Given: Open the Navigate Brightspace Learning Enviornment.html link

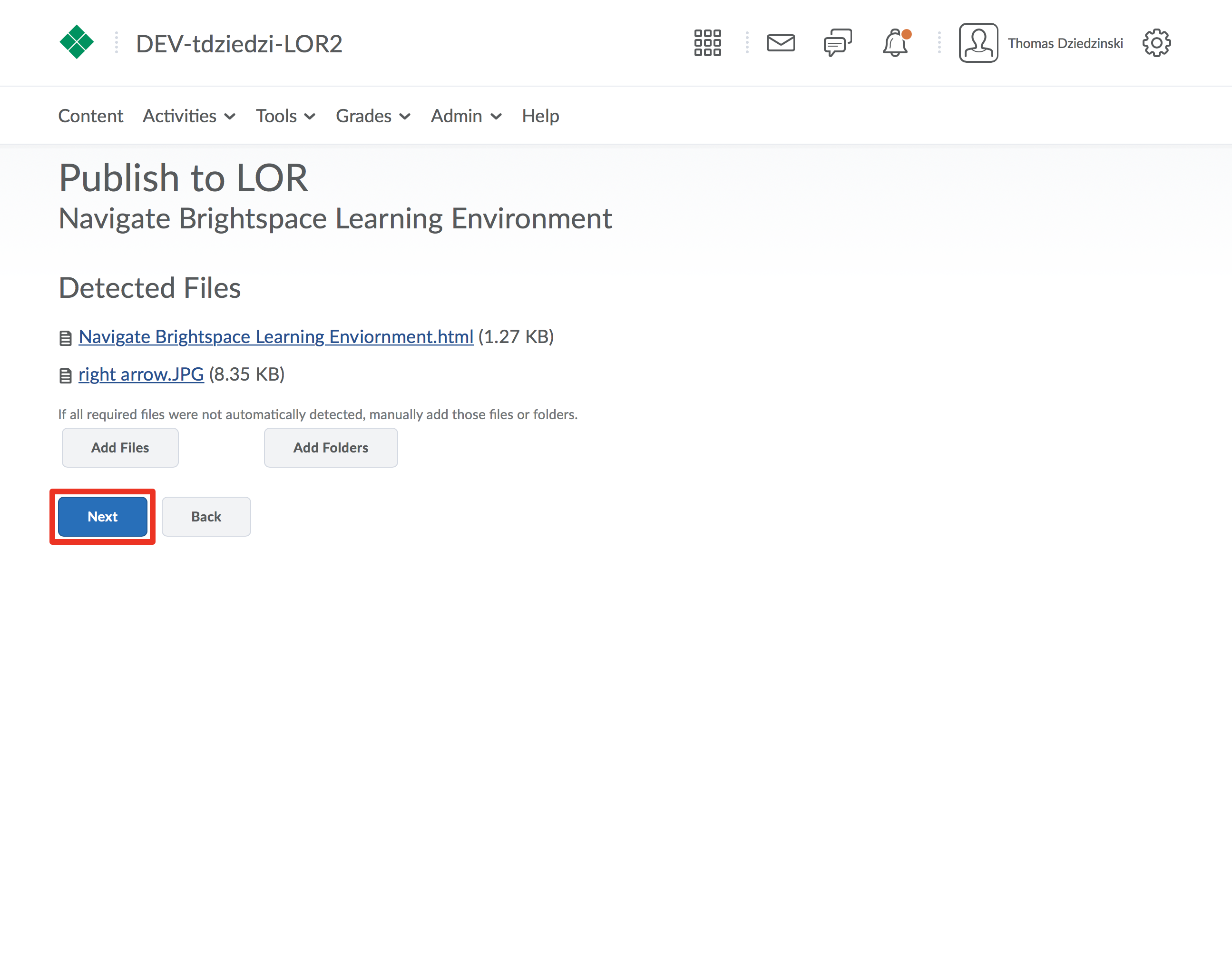Looking at the screenshot, I should click(276, 337).
